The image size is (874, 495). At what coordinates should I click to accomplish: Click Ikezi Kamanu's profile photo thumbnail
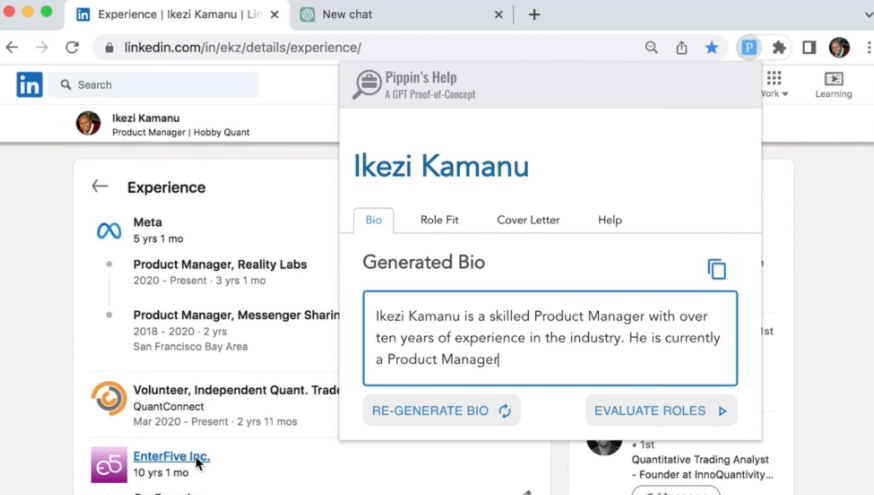click(x=88, y=123)
